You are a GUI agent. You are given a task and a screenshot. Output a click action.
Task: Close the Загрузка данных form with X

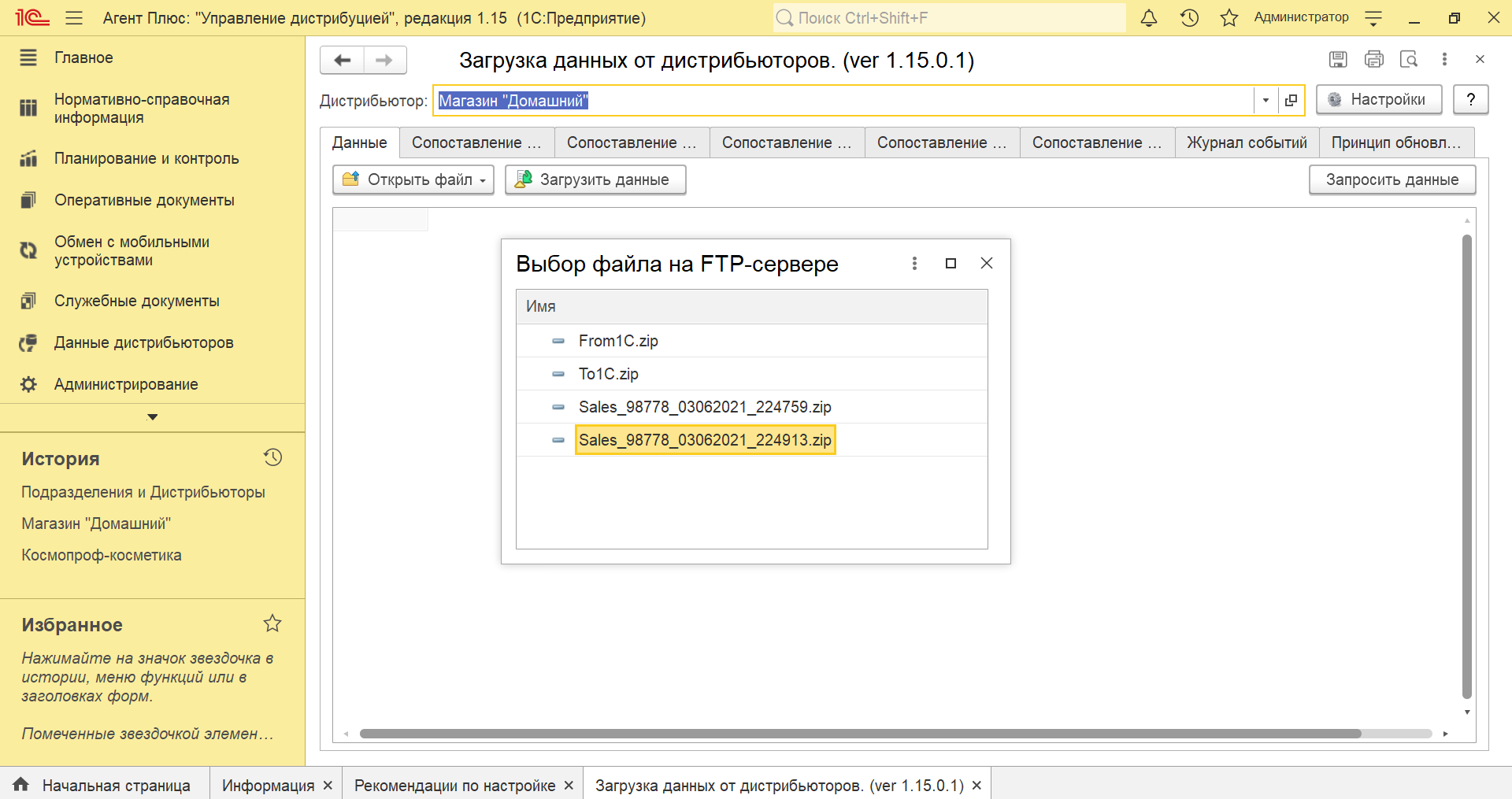(x=1480, y=59)
